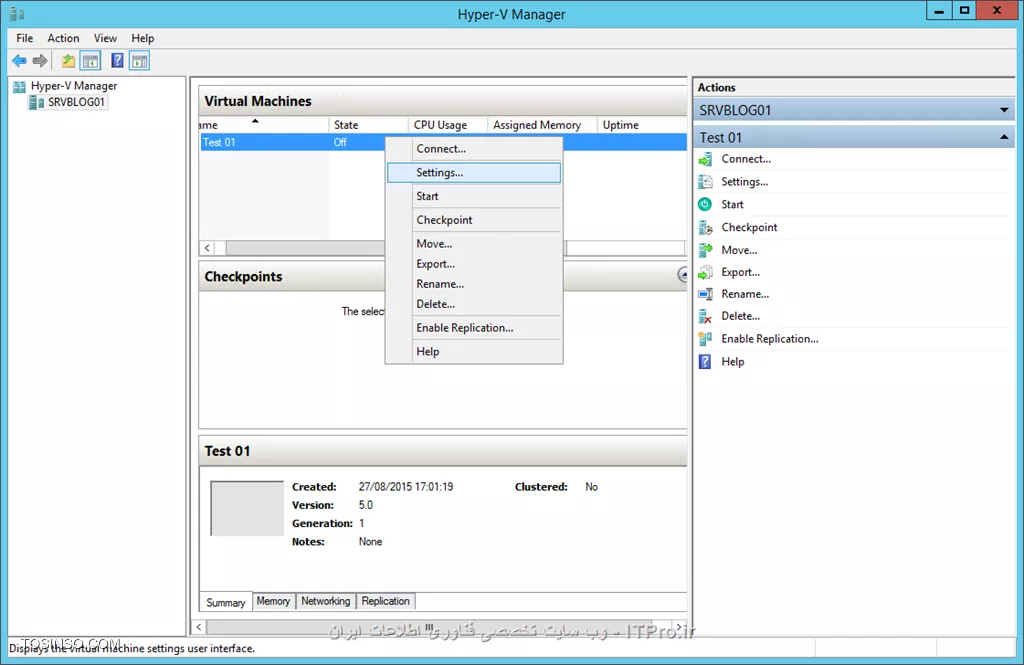Click the Test 01 VM preview thumbnail

(247, 508)
